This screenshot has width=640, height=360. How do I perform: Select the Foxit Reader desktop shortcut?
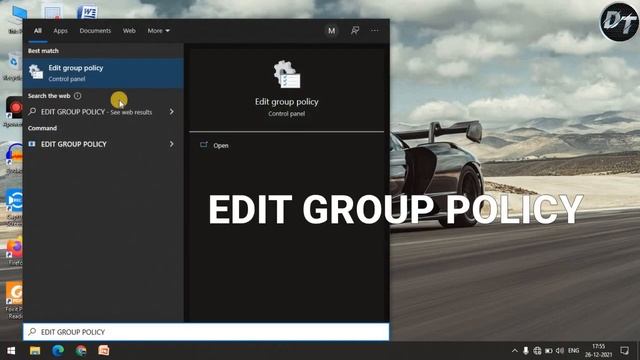pyautogui.click(x=15, y=300)
